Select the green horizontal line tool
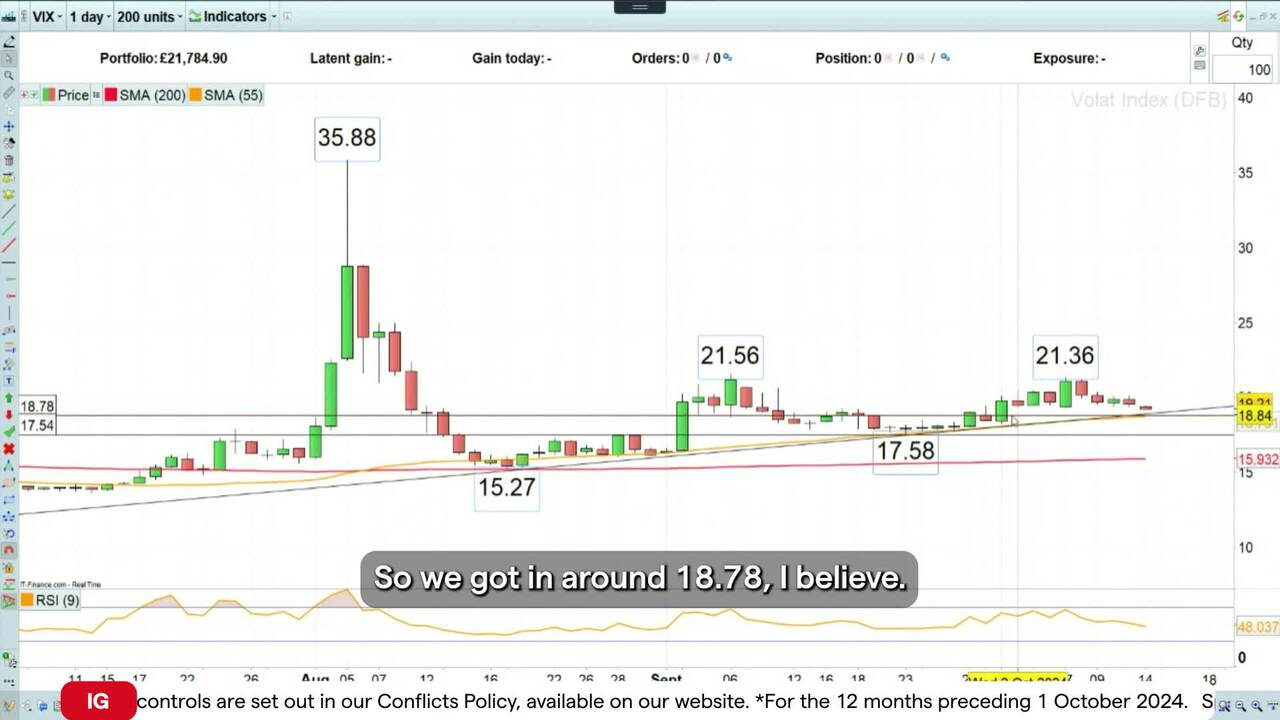Image resolution: width=1280 pixels, height=720 pixels. (x=9, y=279)
